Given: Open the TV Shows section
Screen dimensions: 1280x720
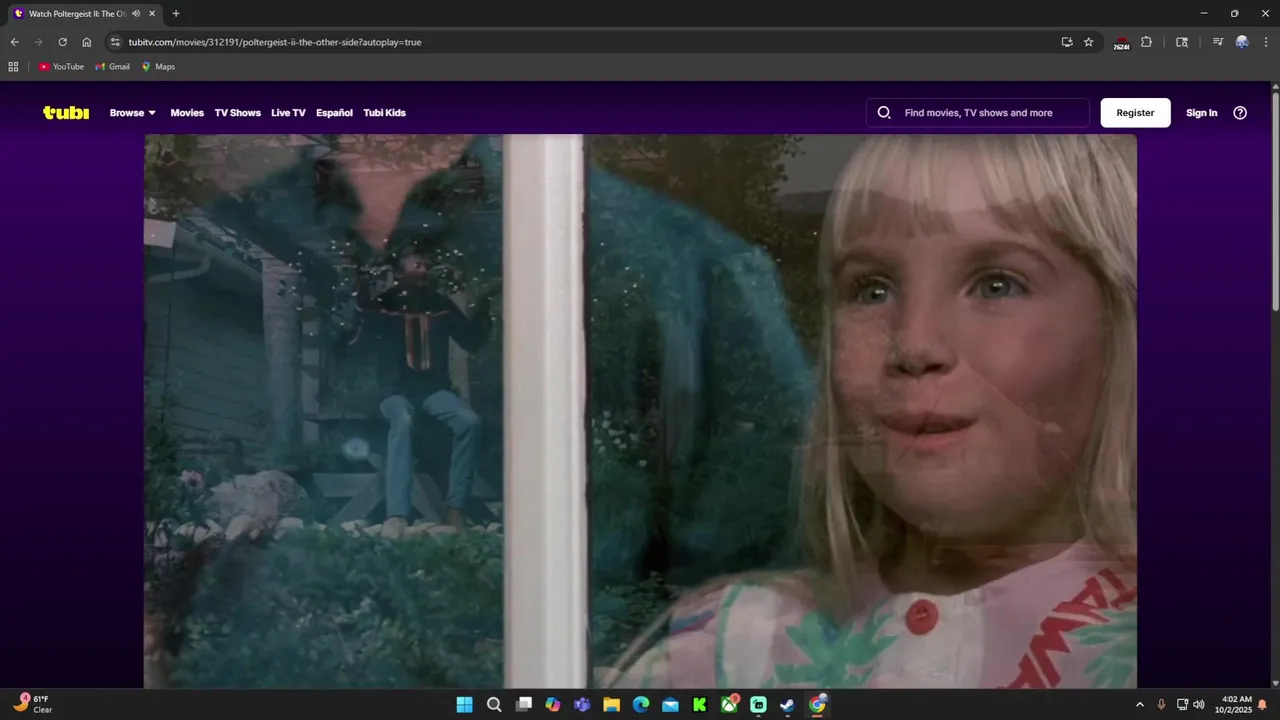Looking at the screenshot, I should tap(237, 113).
